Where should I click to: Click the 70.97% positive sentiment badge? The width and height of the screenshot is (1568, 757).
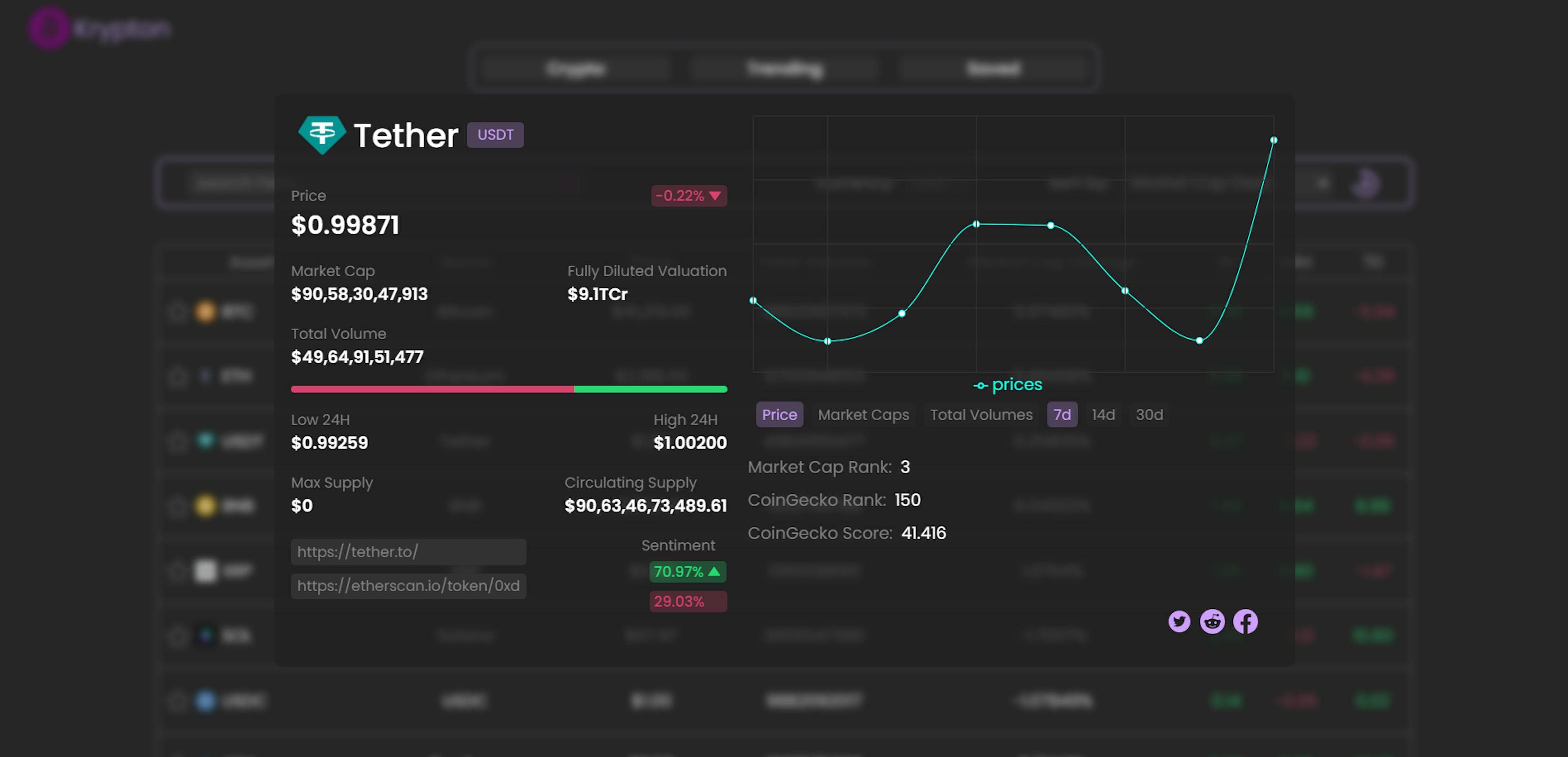(688, 572)
